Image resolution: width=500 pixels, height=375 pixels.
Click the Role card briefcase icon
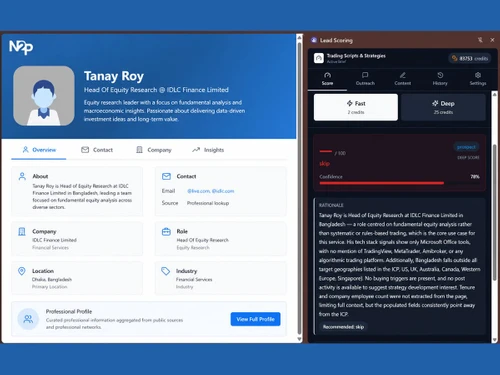[x=166, y=231]
